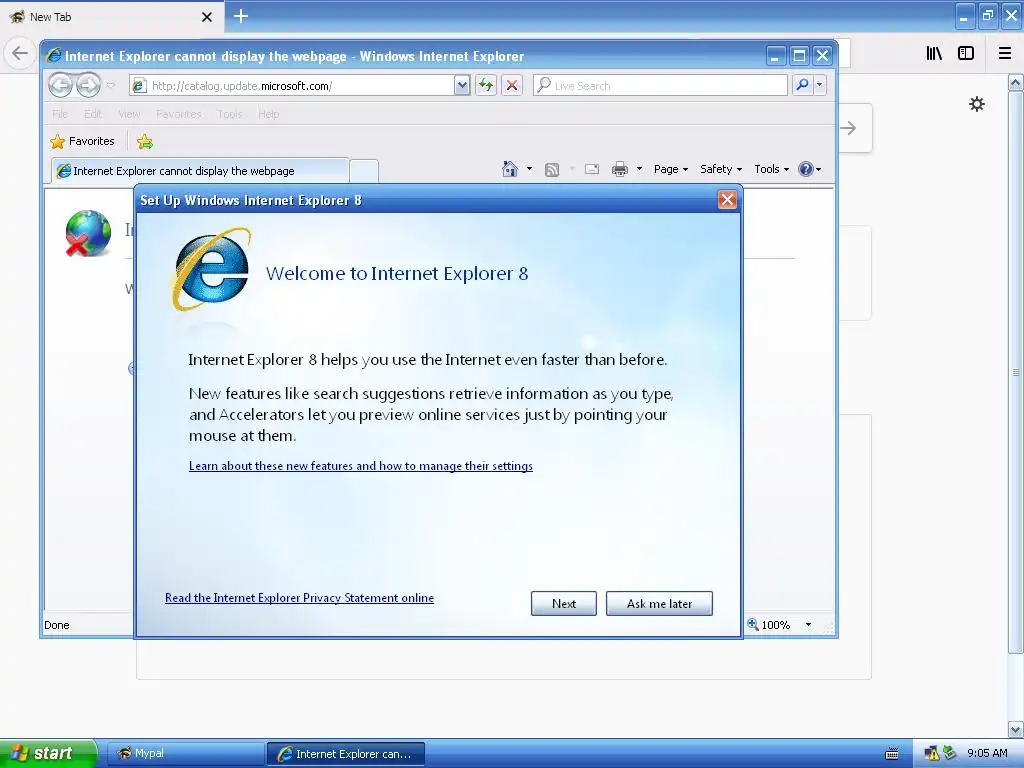This screenshot has width=1024, height=768.
Task: Toggle the Mypal sidebar icon
Action: click(966, 54)
